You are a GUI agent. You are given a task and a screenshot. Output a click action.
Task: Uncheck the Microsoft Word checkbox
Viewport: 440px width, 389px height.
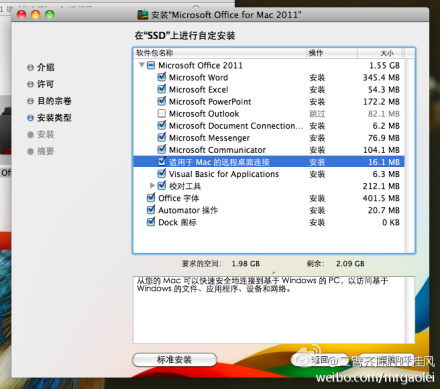coord(162,77)
